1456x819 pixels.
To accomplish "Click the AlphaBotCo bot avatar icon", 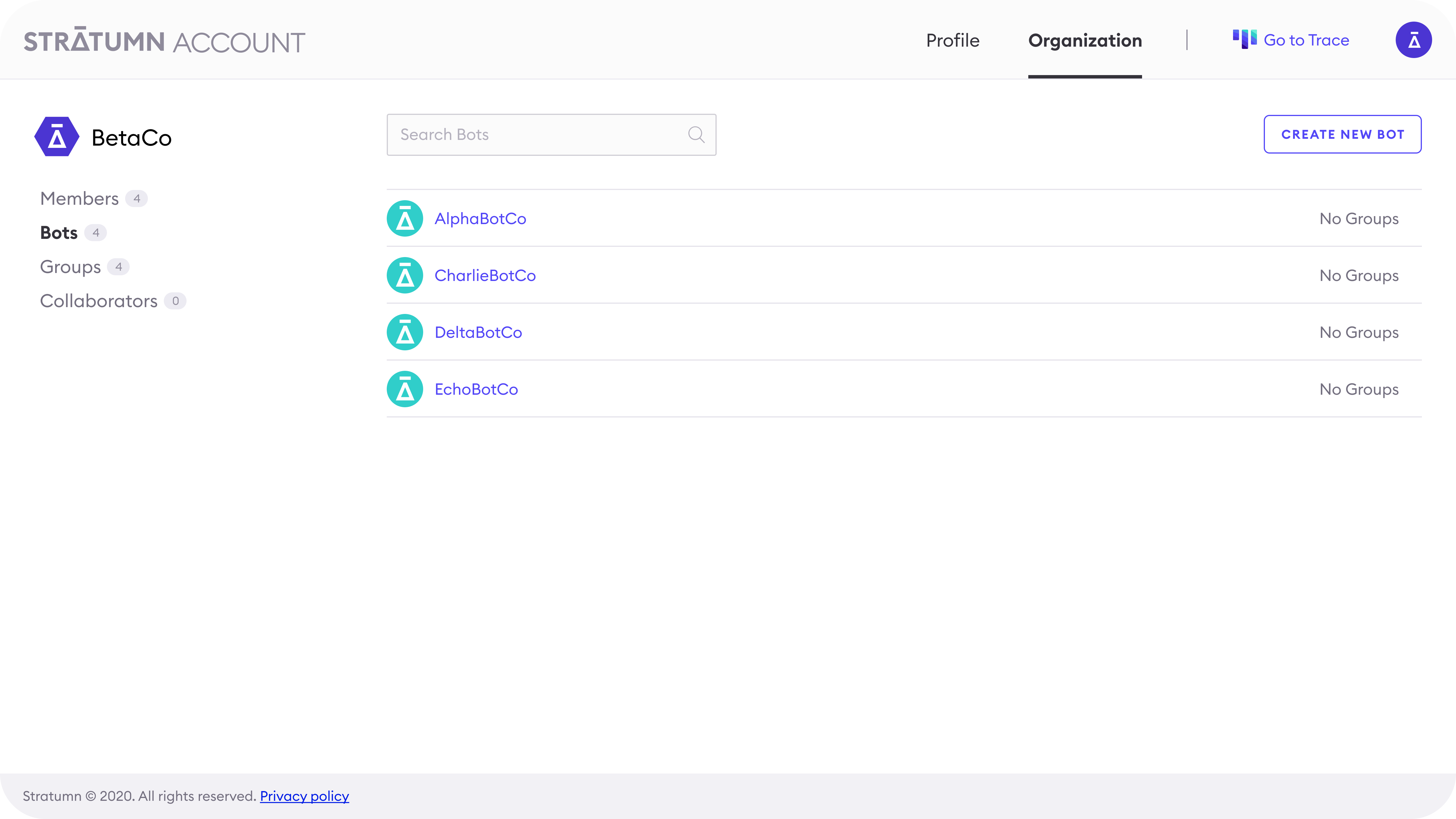I will coord(405,219).
